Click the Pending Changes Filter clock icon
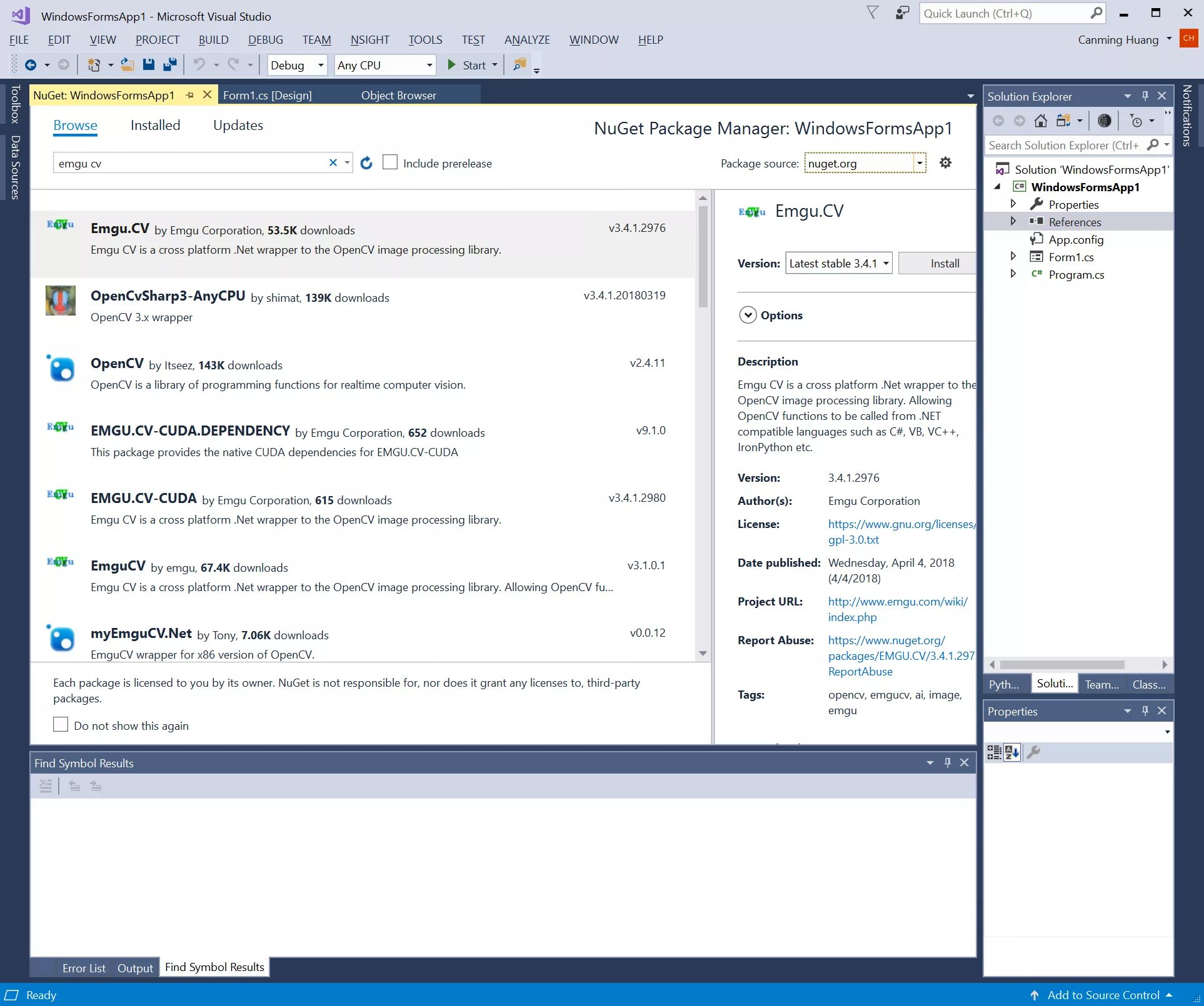 pos(1136,121)
